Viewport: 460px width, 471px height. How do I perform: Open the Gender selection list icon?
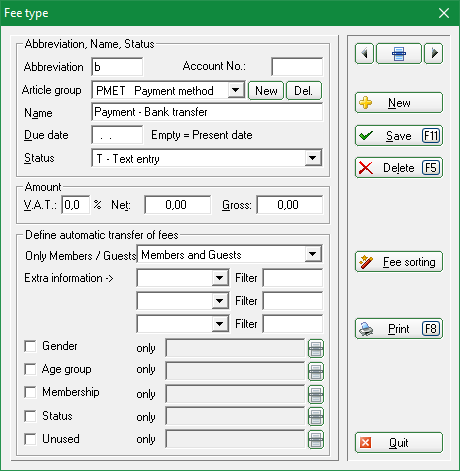point(316,349)
